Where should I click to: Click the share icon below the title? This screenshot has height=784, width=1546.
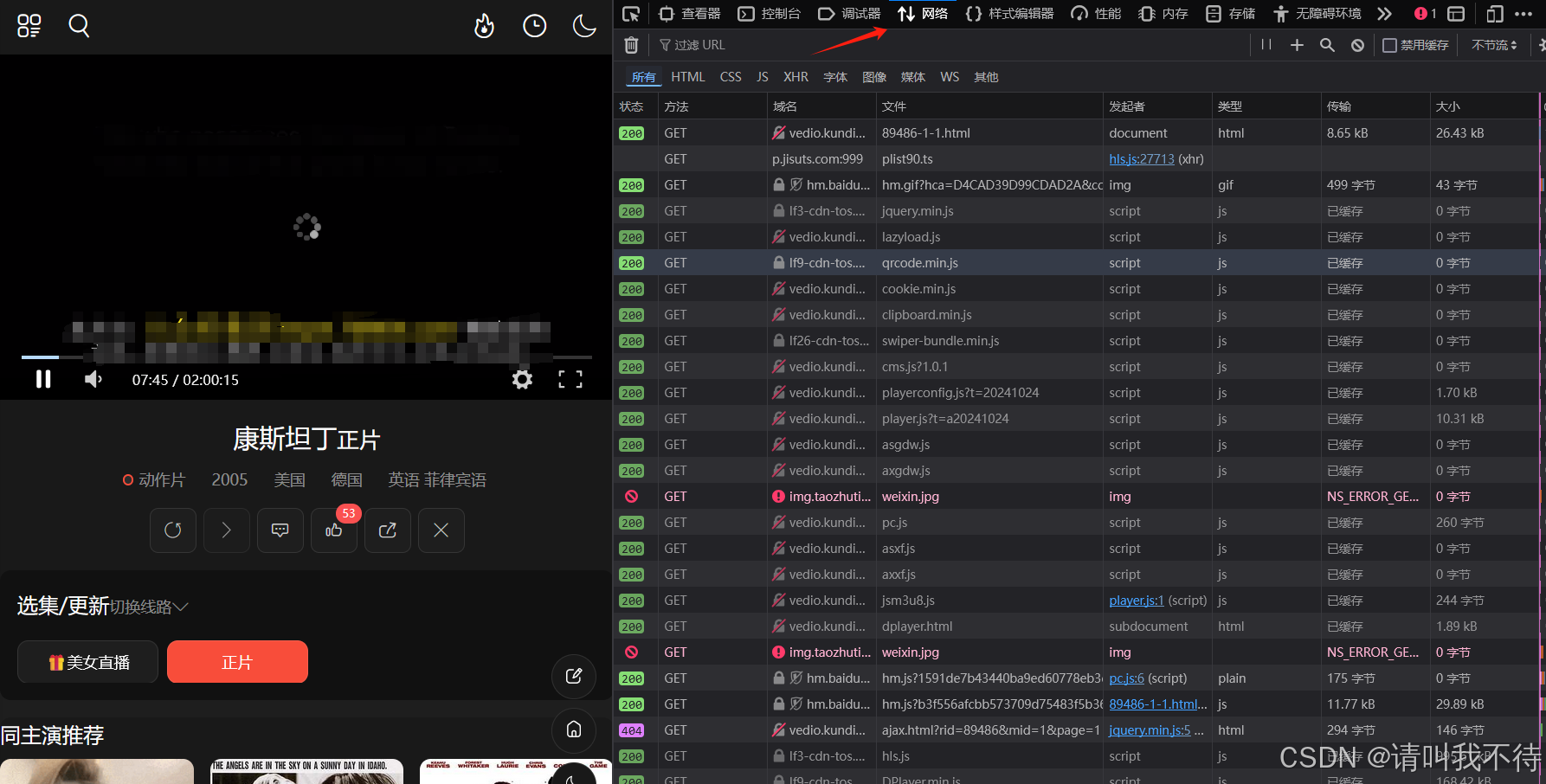coord(388,530)
